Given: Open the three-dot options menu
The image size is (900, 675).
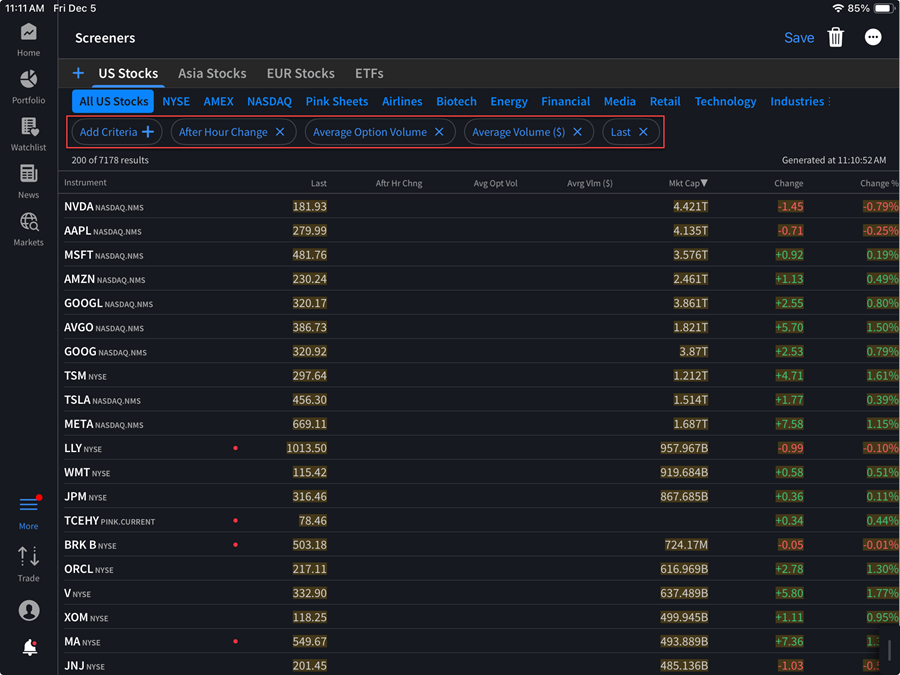Looking at the screenshot, I should coord(873,38).
